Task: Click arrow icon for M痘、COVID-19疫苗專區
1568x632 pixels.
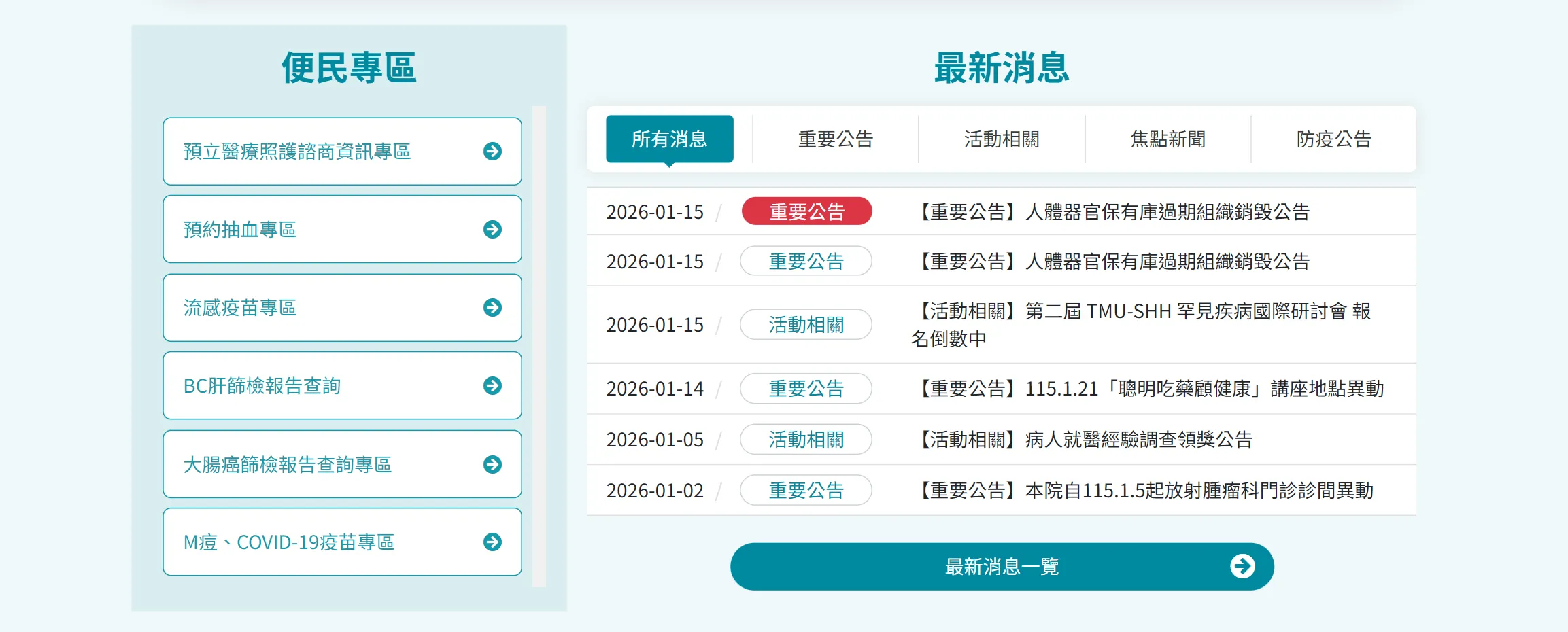Action: click(x=492, y=542)
